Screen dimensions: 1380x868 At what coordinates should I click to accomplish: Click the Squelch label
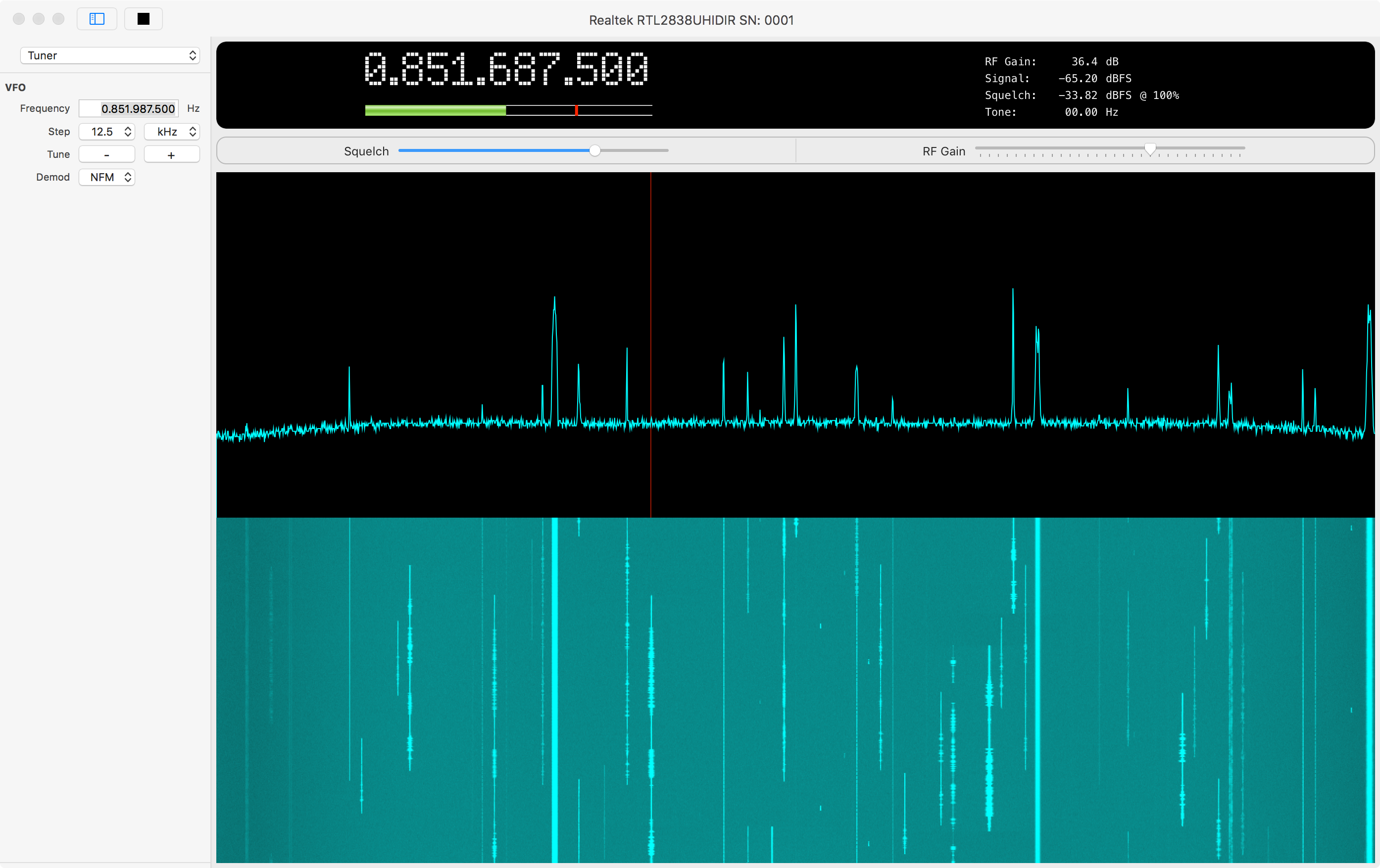pyautogui.click(x=366, y=151)
